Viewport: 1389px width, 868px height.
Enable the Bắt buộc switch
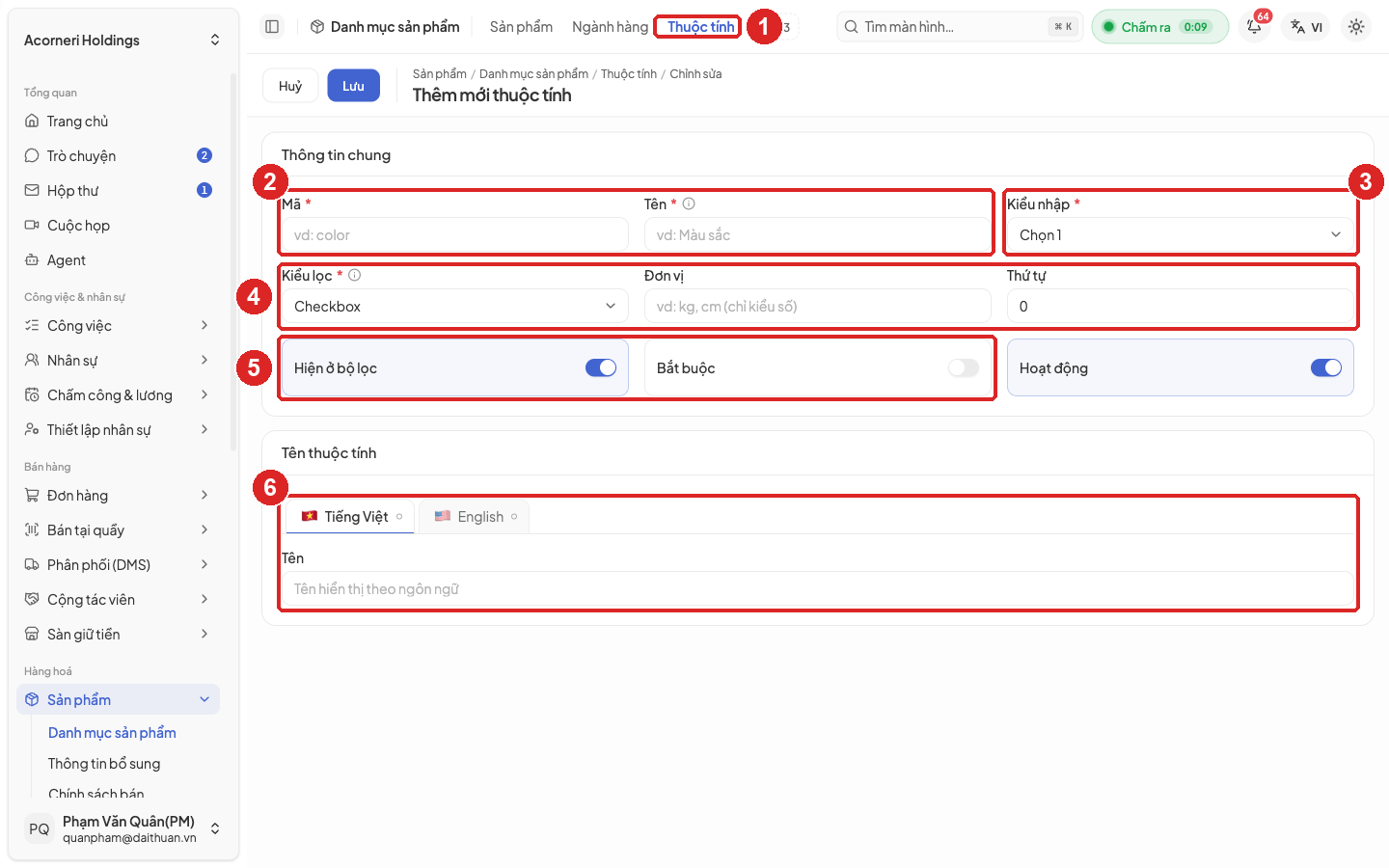[964, 367]
